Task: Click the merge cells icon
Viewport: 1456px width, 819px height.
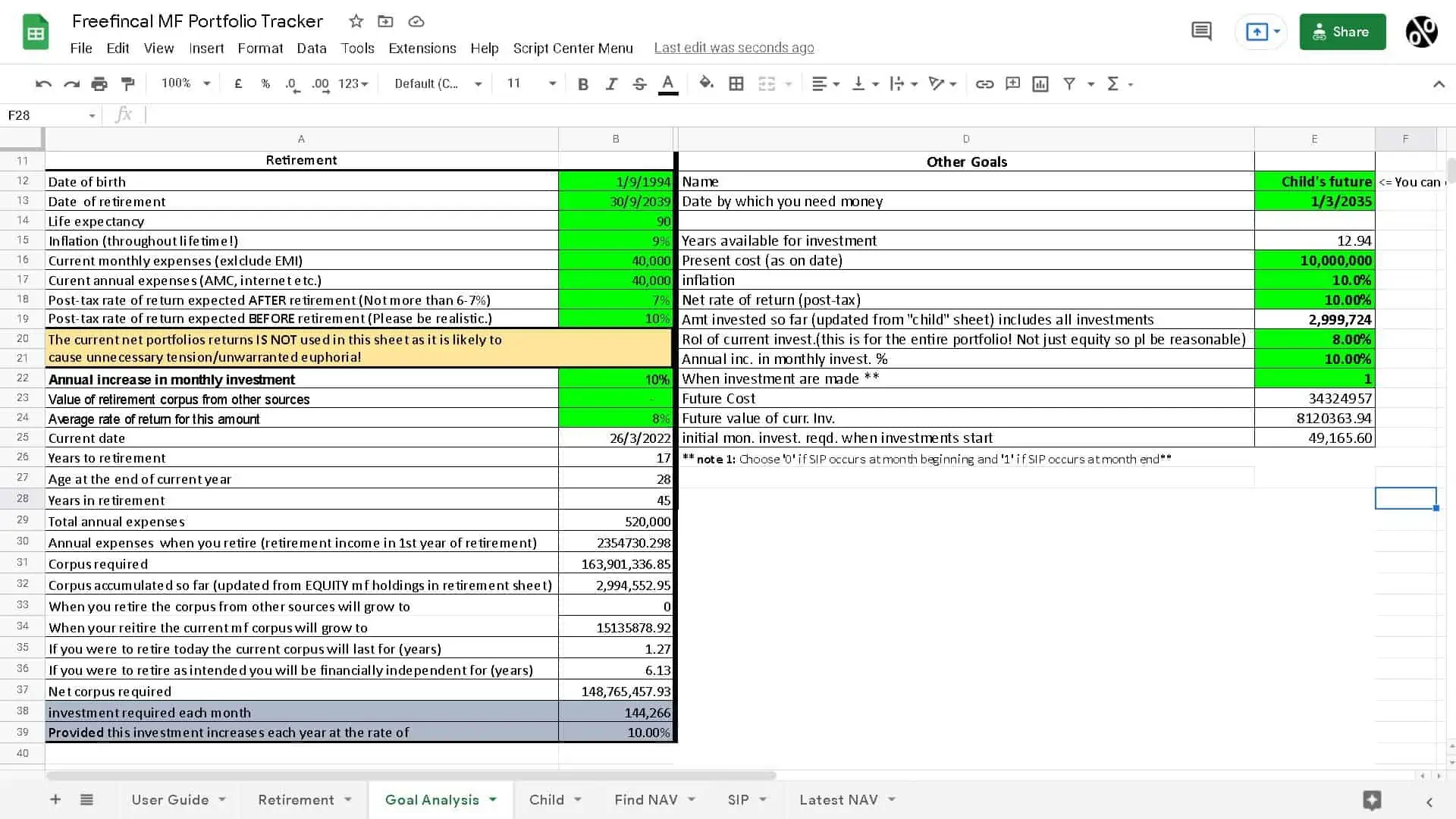Action: click(767, 84)
